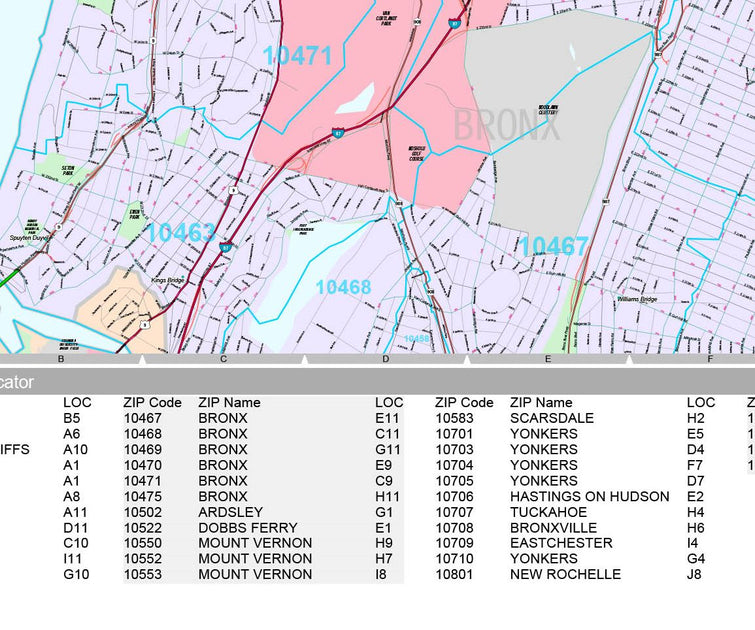
Task: Click the large 10467 ZIP label on the map
Action: [x=553, y=246]
